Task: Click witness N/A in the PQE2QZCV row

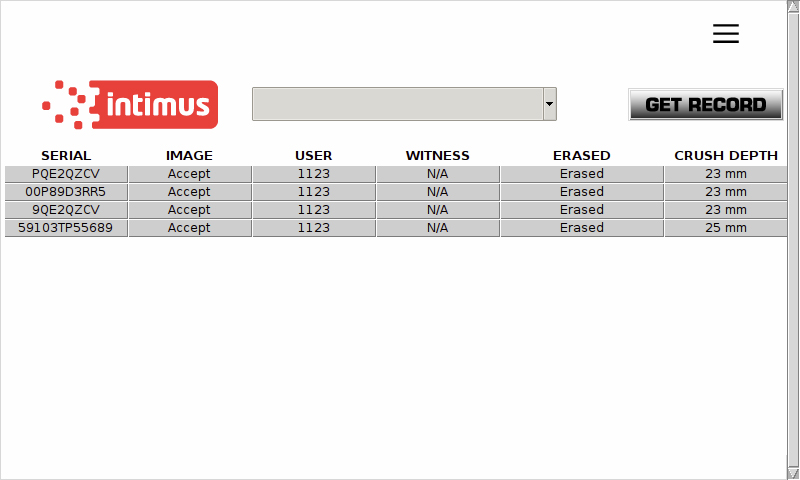Action: click(x=438, y=174)
